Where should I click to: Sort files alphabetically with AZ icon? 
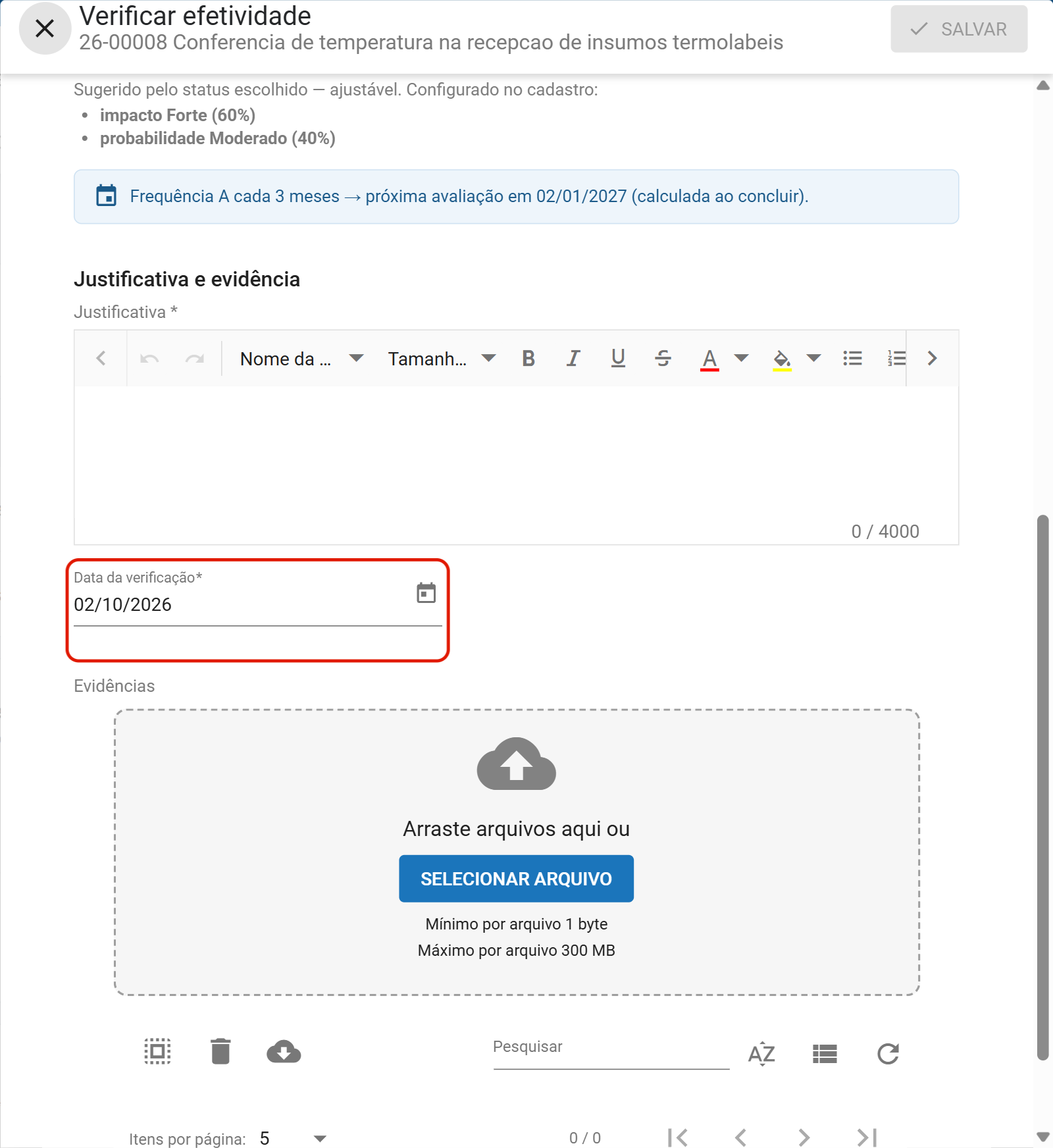click(761, 1053)
